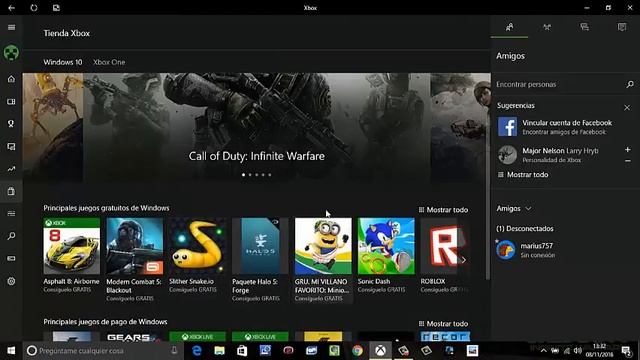Click the Cortana microphone icon
Image resolution: width=640 pixels, height=360 pixels.
(174, 351)
